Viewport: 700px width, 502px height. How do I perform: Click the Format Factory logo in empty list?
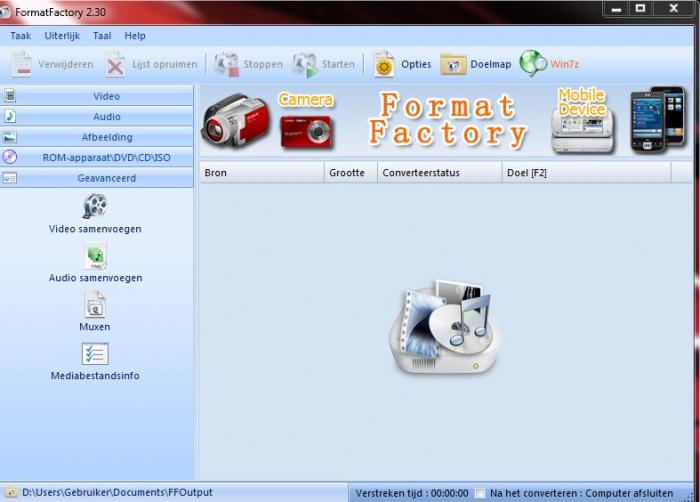click(445, 326)
